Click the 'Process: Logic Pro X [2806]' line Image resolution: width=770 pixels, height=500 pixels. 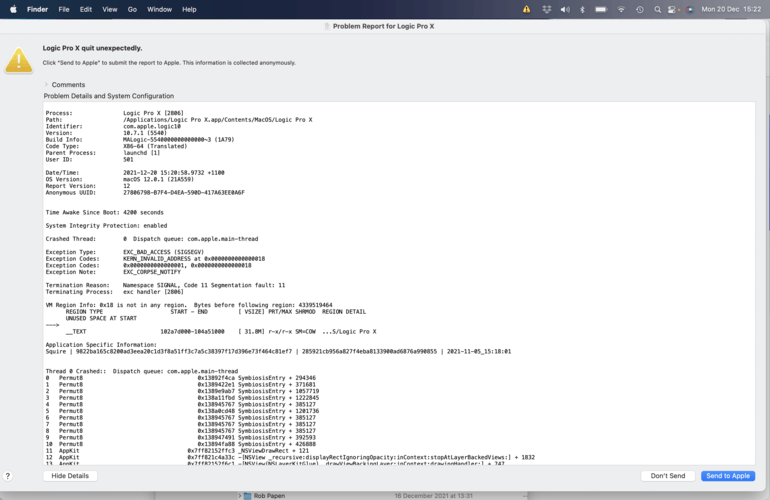114,113
